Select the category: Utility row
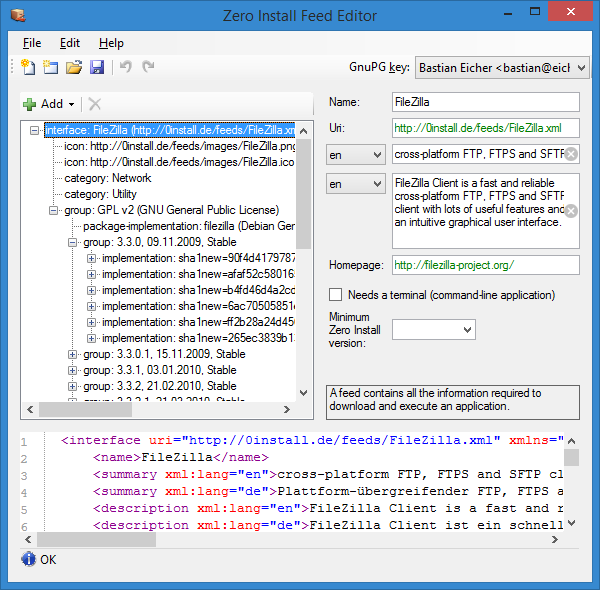600x590 pixels. 100,194
